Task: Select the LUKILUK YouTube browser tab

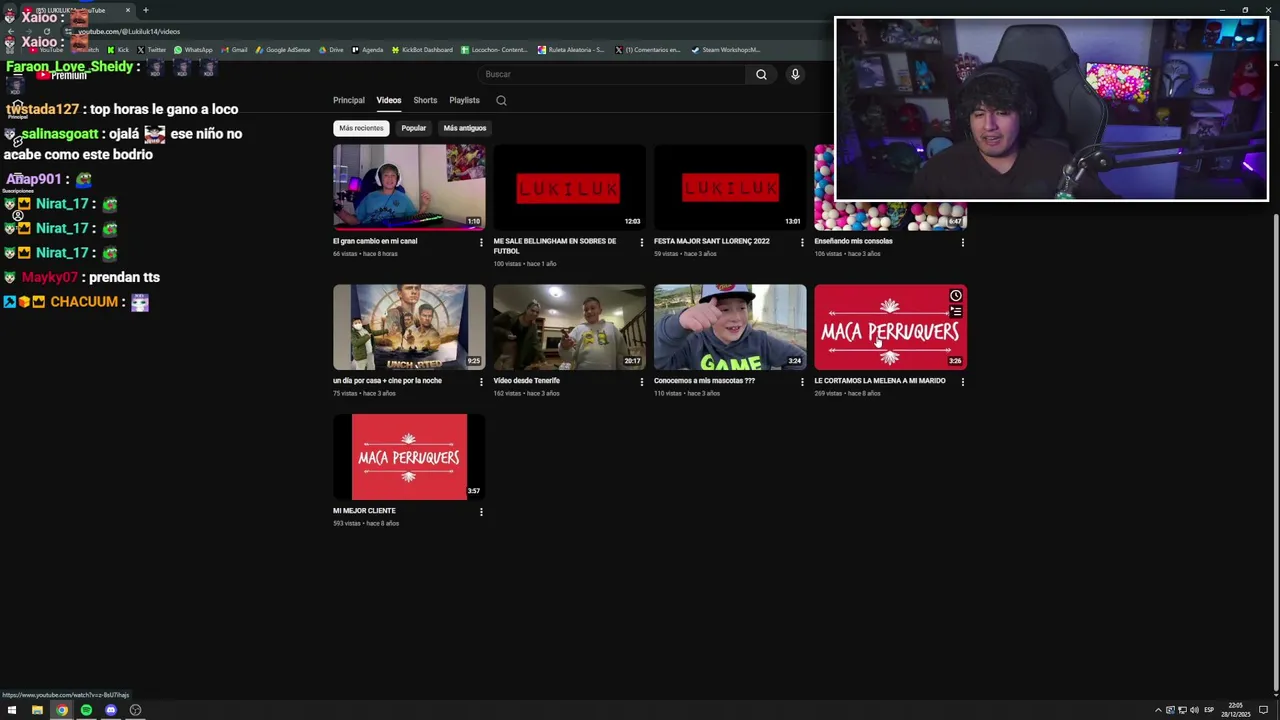Action: 78,10
